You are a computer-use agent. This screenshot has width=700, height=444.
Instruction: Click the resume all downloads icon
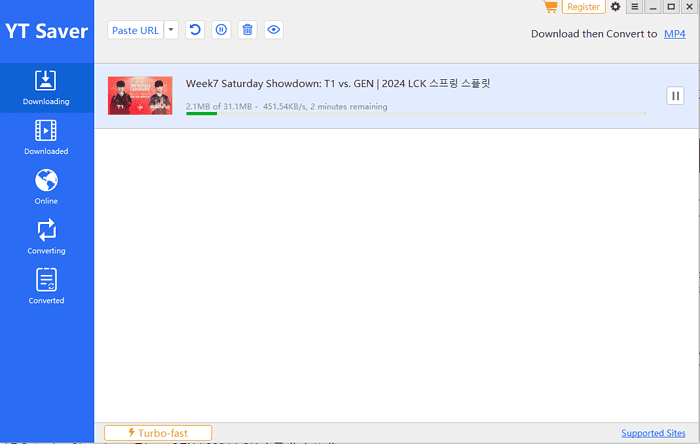196,30
